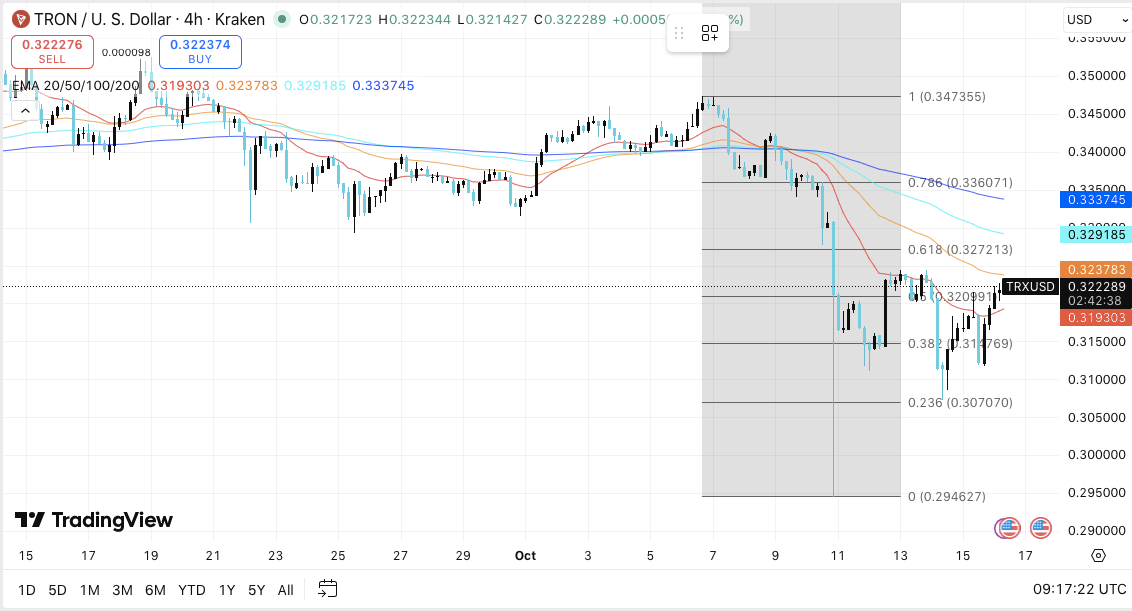This screenshot has height=611, width=1132.
Task: Click the BUY 0.322374 button
Action: (x=200, y=51)
